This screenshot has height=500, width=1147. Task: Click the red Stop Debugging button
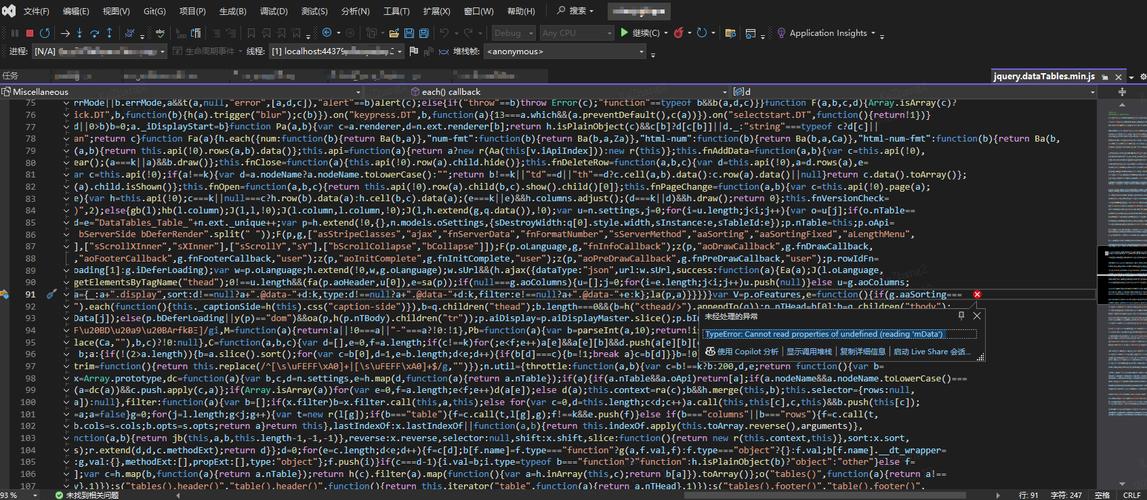click(30, 33)
